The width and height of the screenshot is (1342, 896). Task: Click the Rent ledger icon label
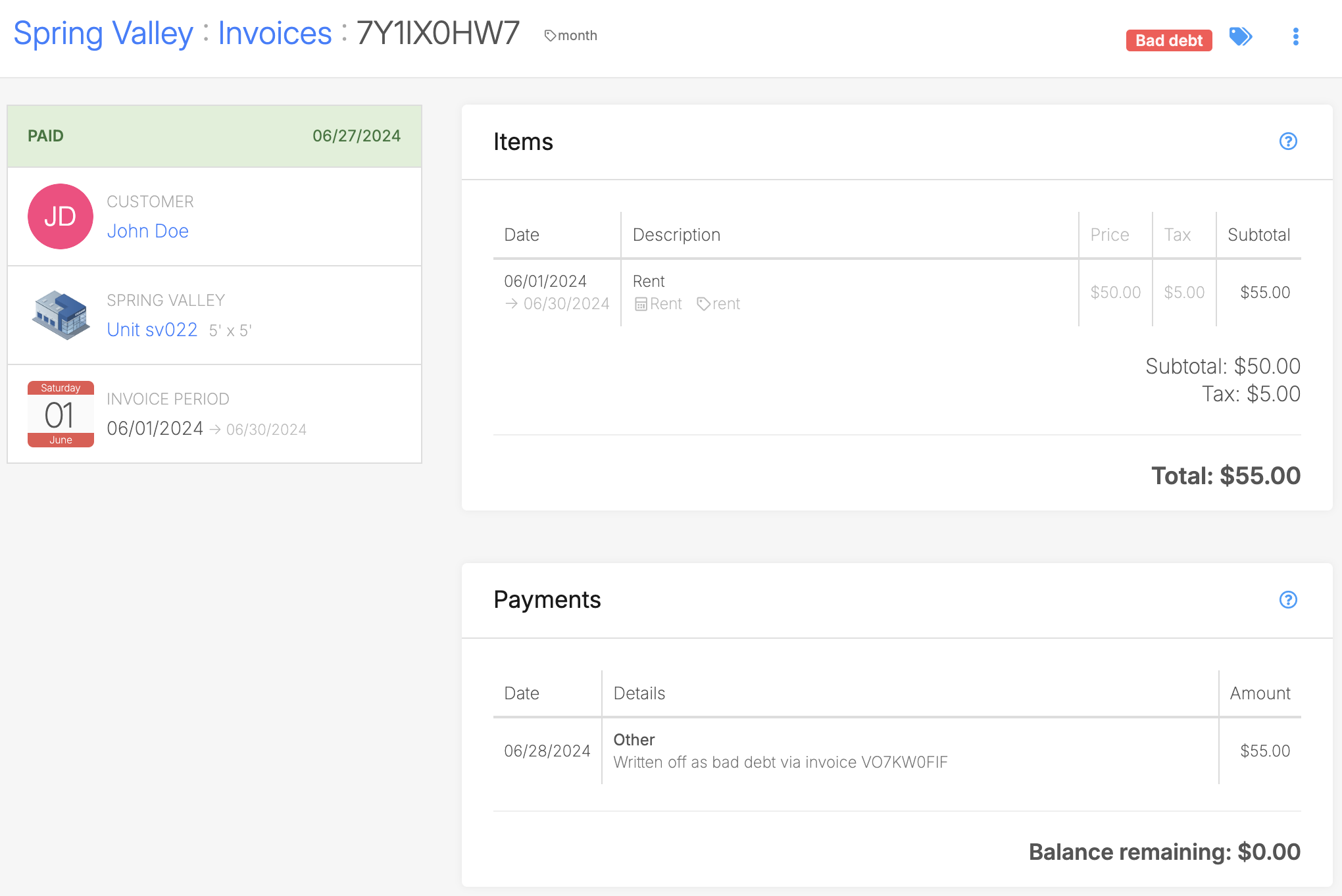(x=659, y=304)
